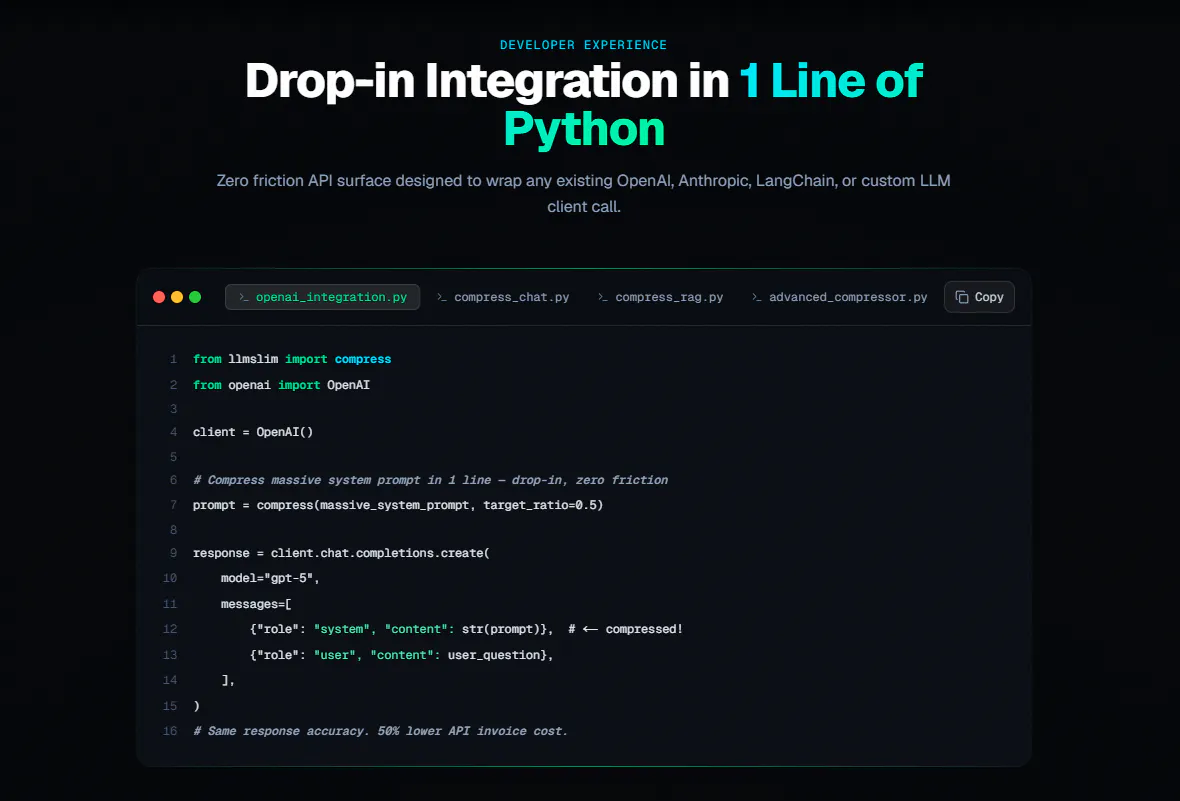Click line number 16 in the gutter
The width and height of the screenshot is (1180, 801).
click(x=170, y=731)
